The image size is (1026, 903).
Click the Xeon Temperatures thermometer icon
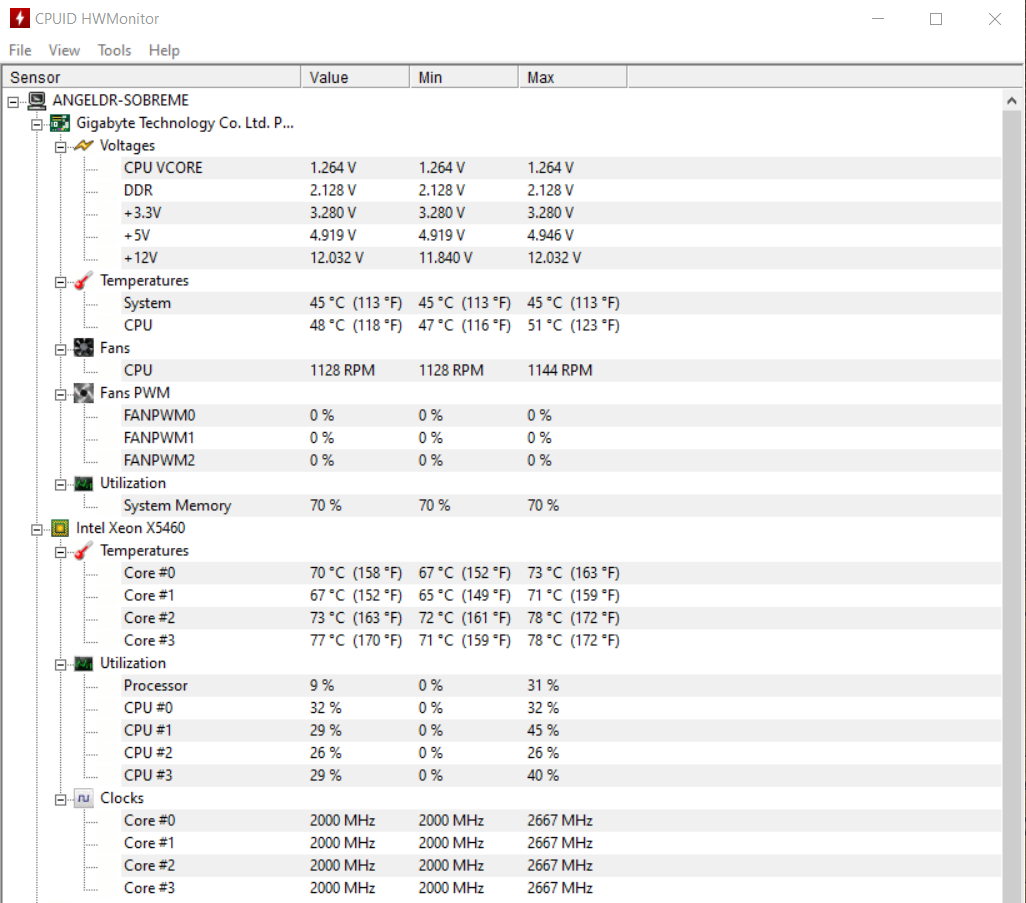(x=84, y=551)
